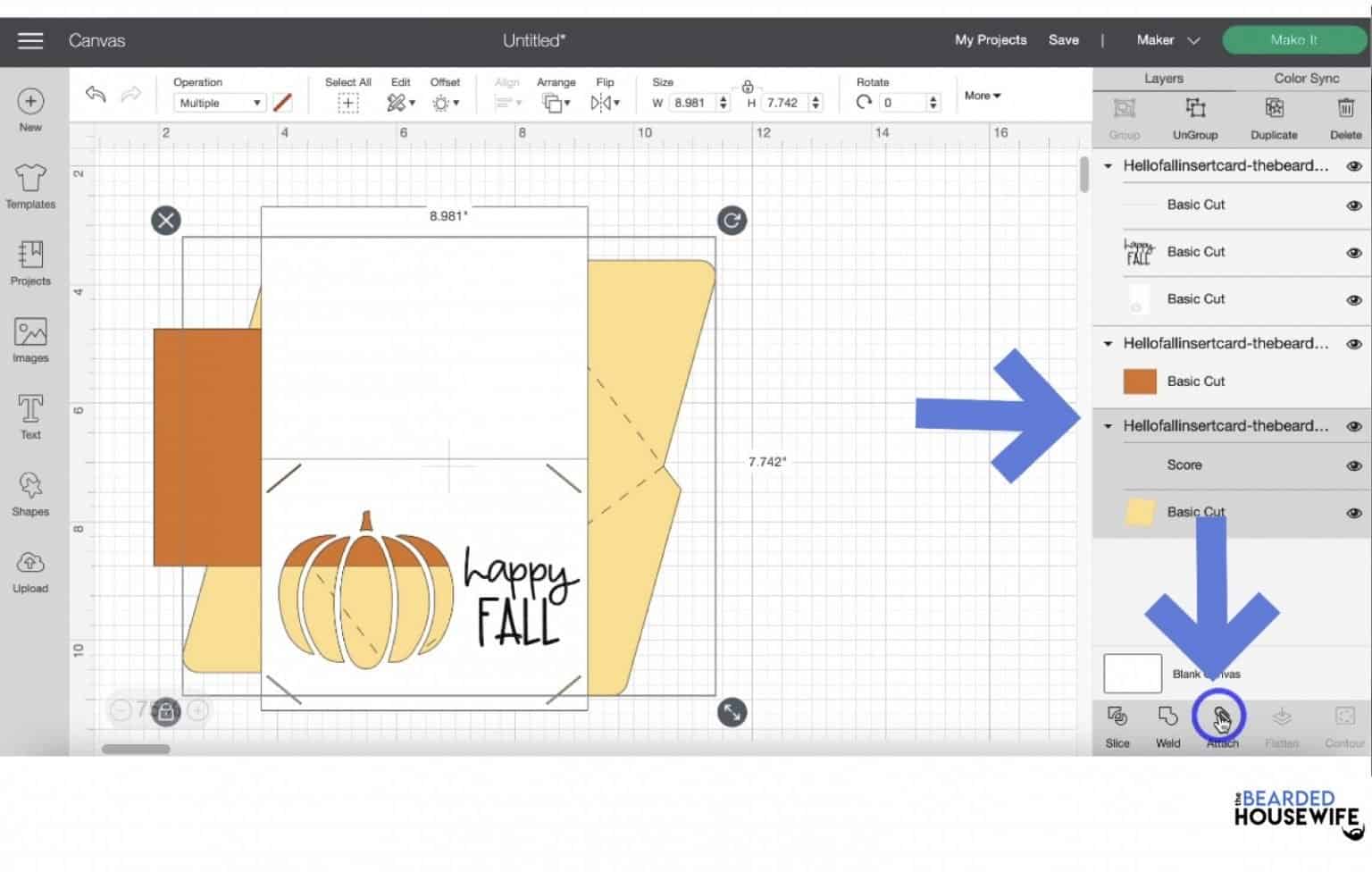Click the canvas zoom in control
Image resolution: width=1372 pixels, height=872 pixels.
tap(198, 711)
